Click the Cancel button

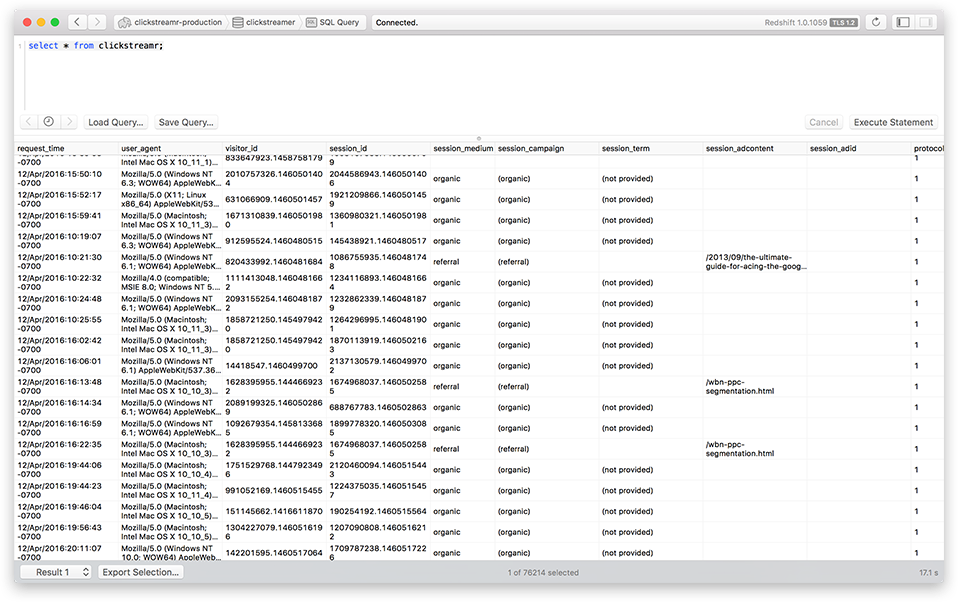tap(824, 122)
